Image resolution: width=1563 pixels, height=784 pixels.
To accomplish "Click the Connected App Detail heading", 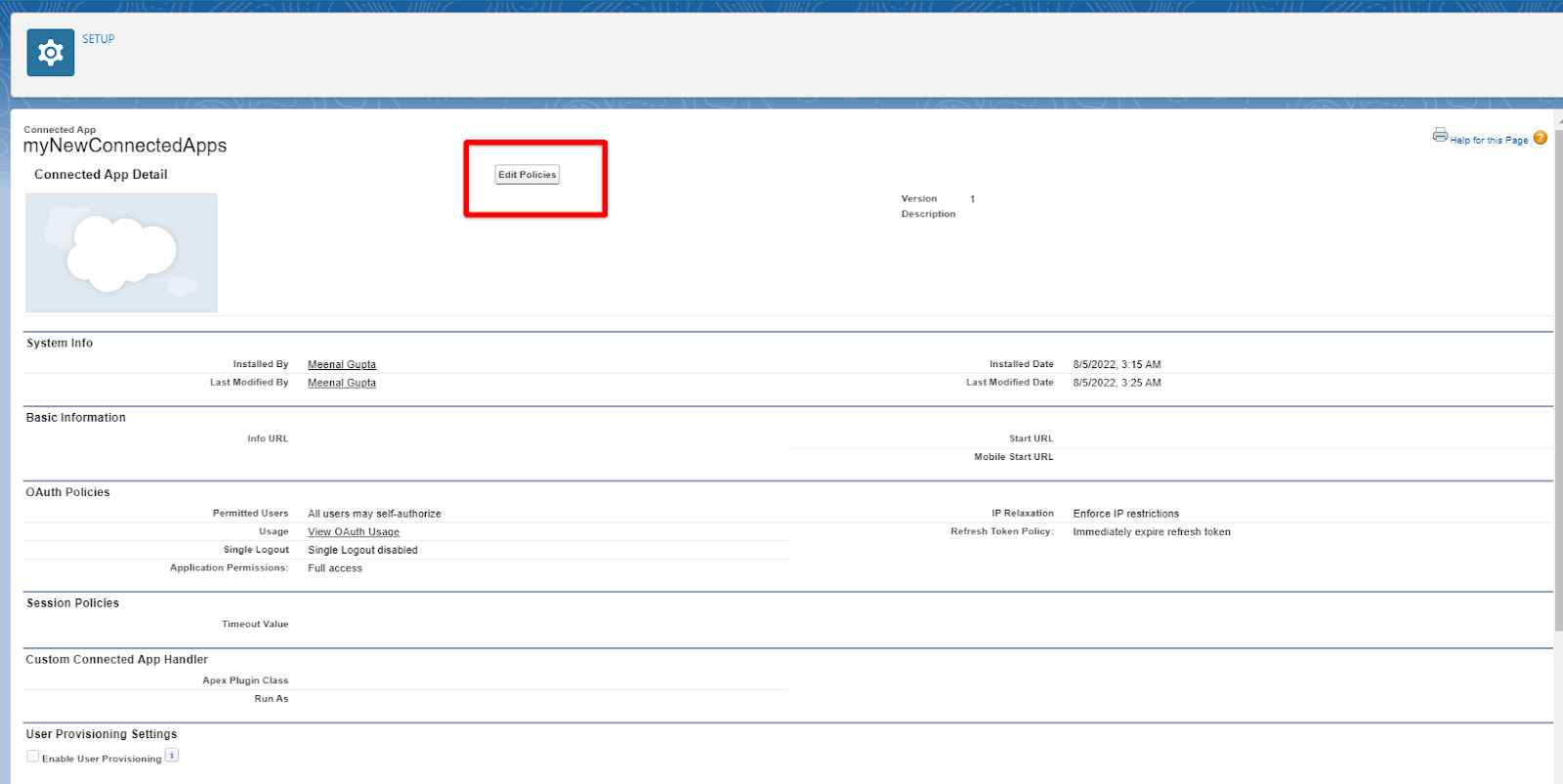I will tap(101, 175).
